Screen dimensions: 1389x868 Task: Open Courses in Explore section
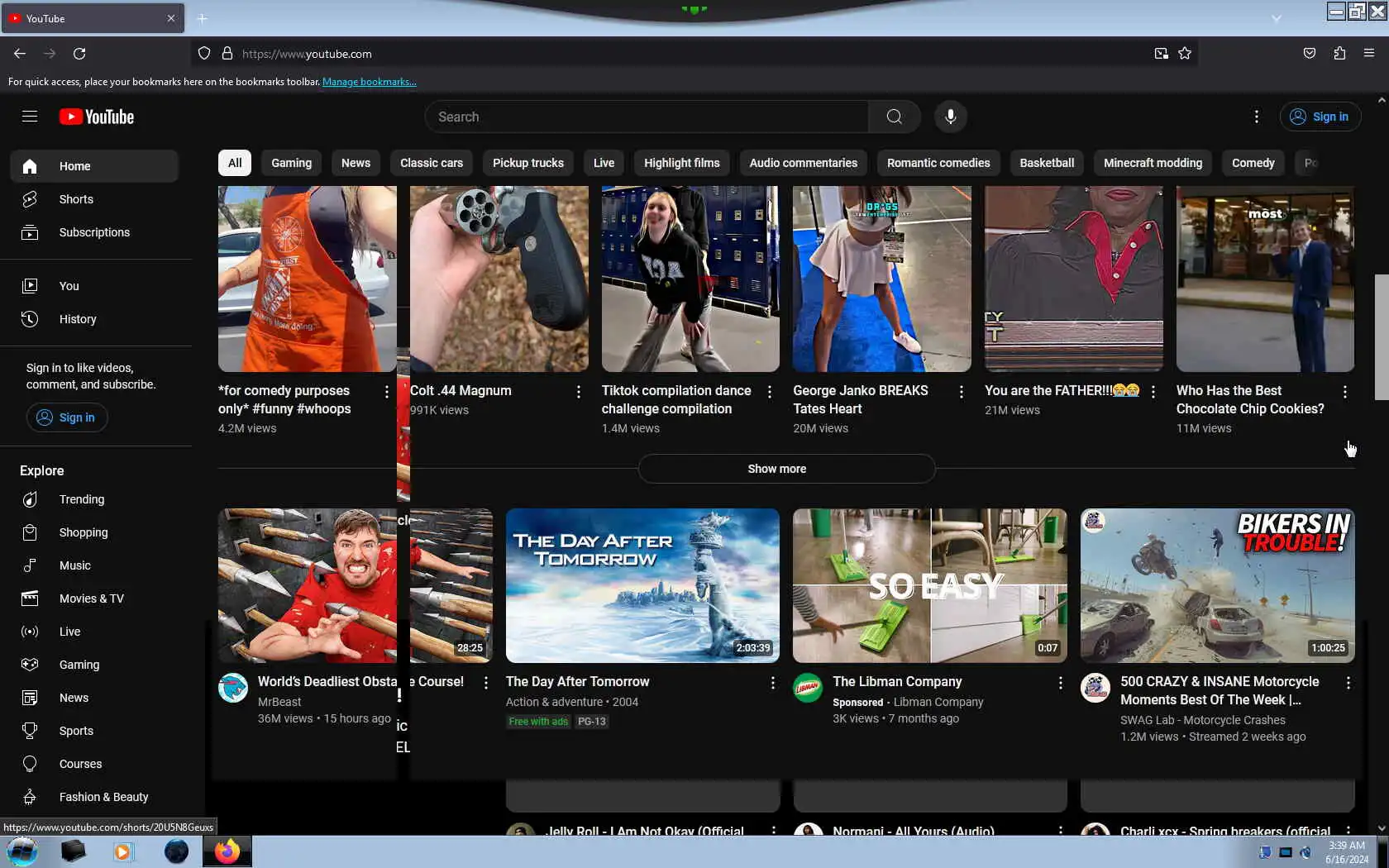click(x=94, y=764)
